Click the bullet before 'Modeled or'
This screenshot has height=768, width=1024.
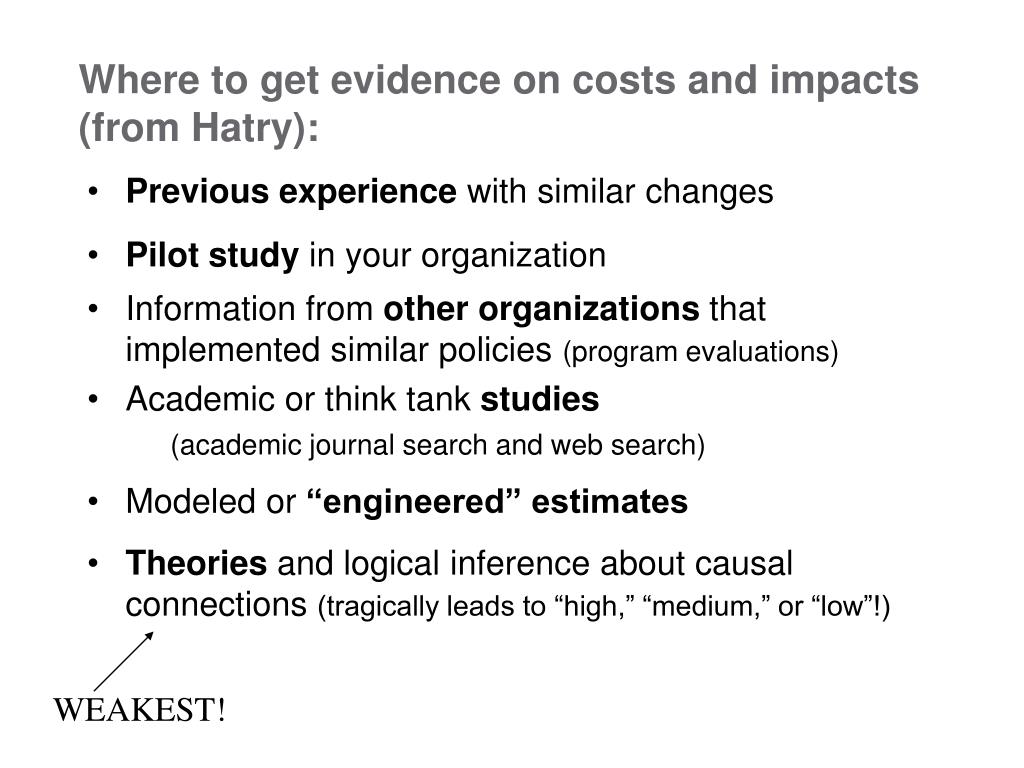pos(93,502)
